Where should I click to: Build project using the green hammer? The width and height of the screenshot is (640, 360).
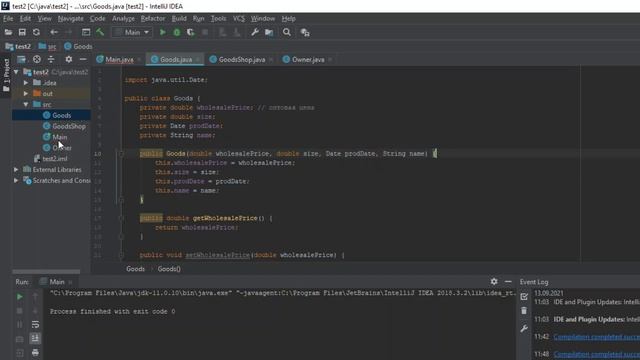[x=100, y=32]
